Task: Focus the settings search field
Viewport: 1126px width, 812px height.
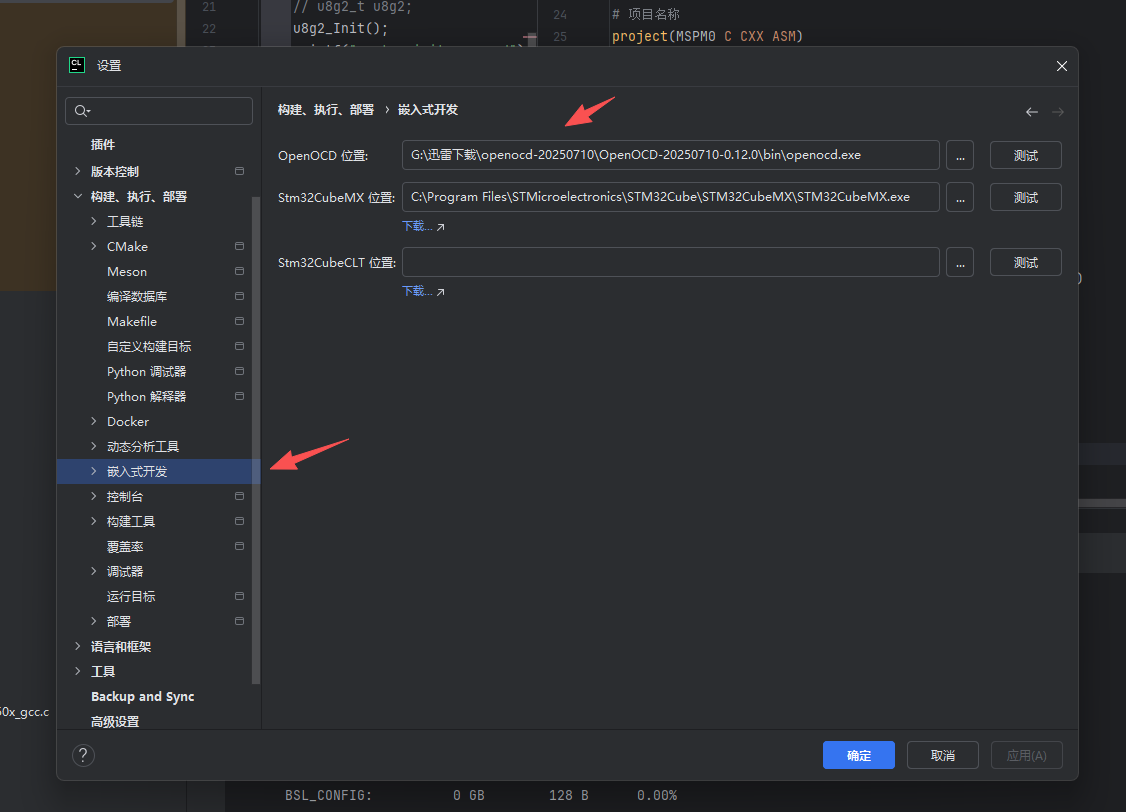Action: (159, 111)
